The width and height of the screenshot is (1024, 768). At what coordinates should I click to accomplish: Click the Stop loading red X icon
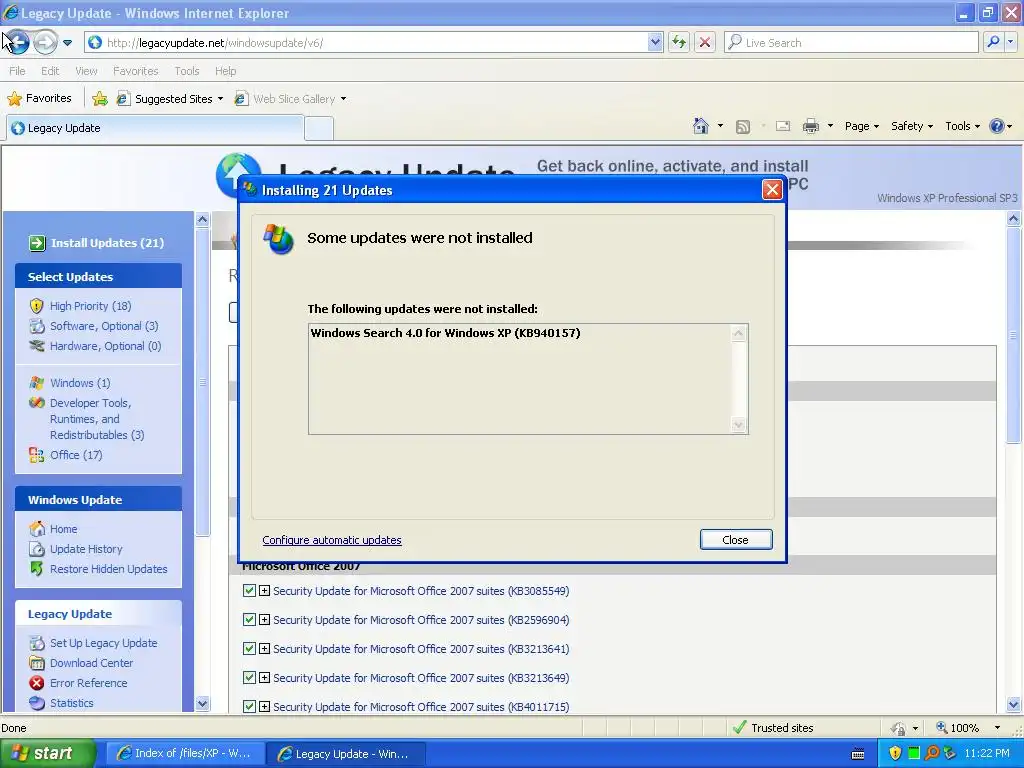[705, 42]
